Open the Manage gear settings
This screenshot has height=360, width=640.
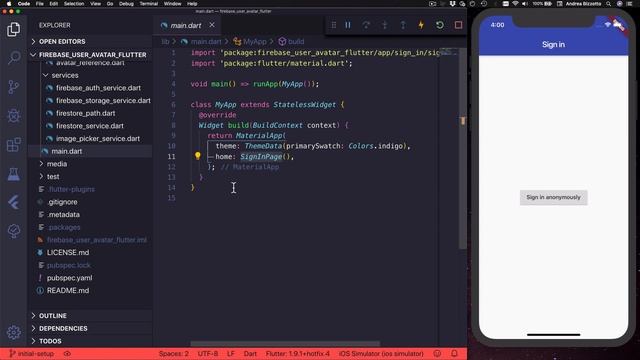[13, 332]
